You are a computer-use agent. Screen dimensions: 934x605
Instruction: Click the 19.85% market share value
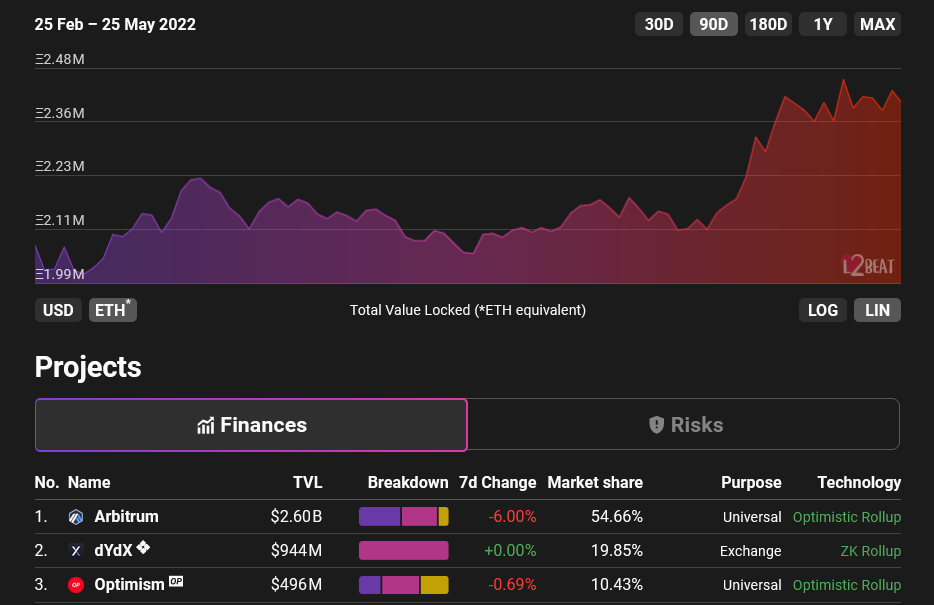tap(617, 550)
